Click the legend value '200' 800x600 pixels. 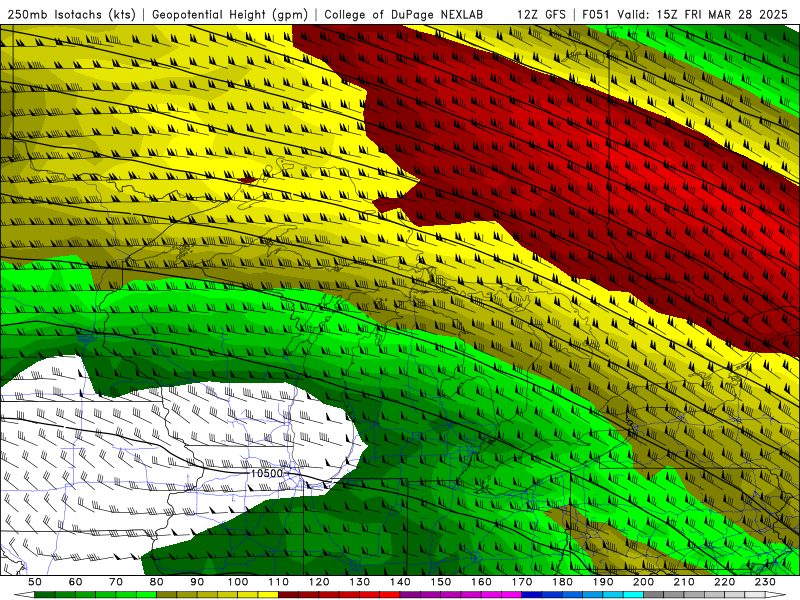point(643,582)
